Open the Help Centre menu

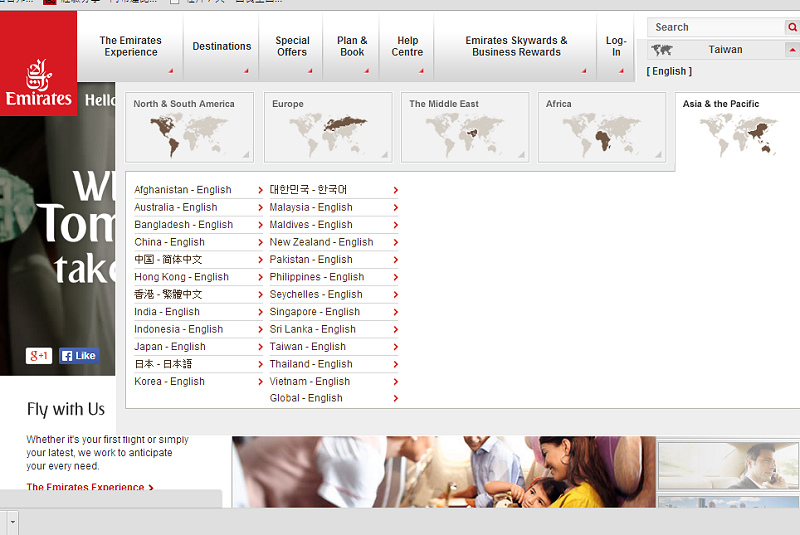coord(407,46)
